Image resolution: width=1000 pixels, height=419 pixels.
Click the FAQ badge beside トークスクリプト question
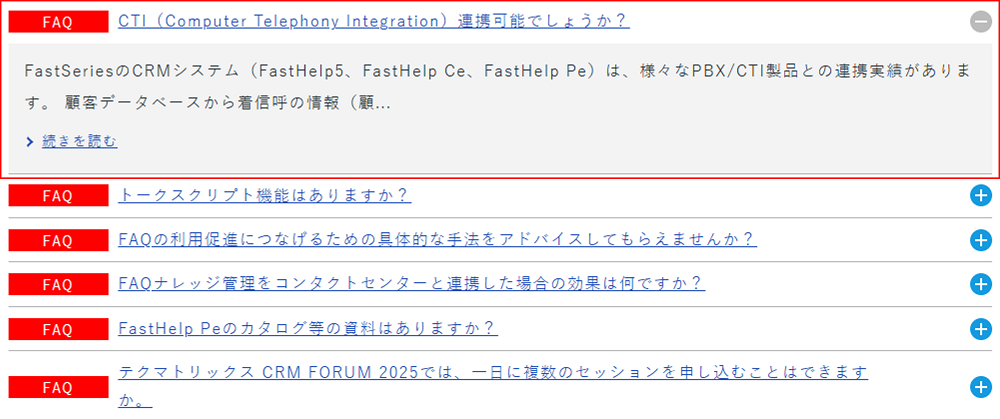click(57, 196)
